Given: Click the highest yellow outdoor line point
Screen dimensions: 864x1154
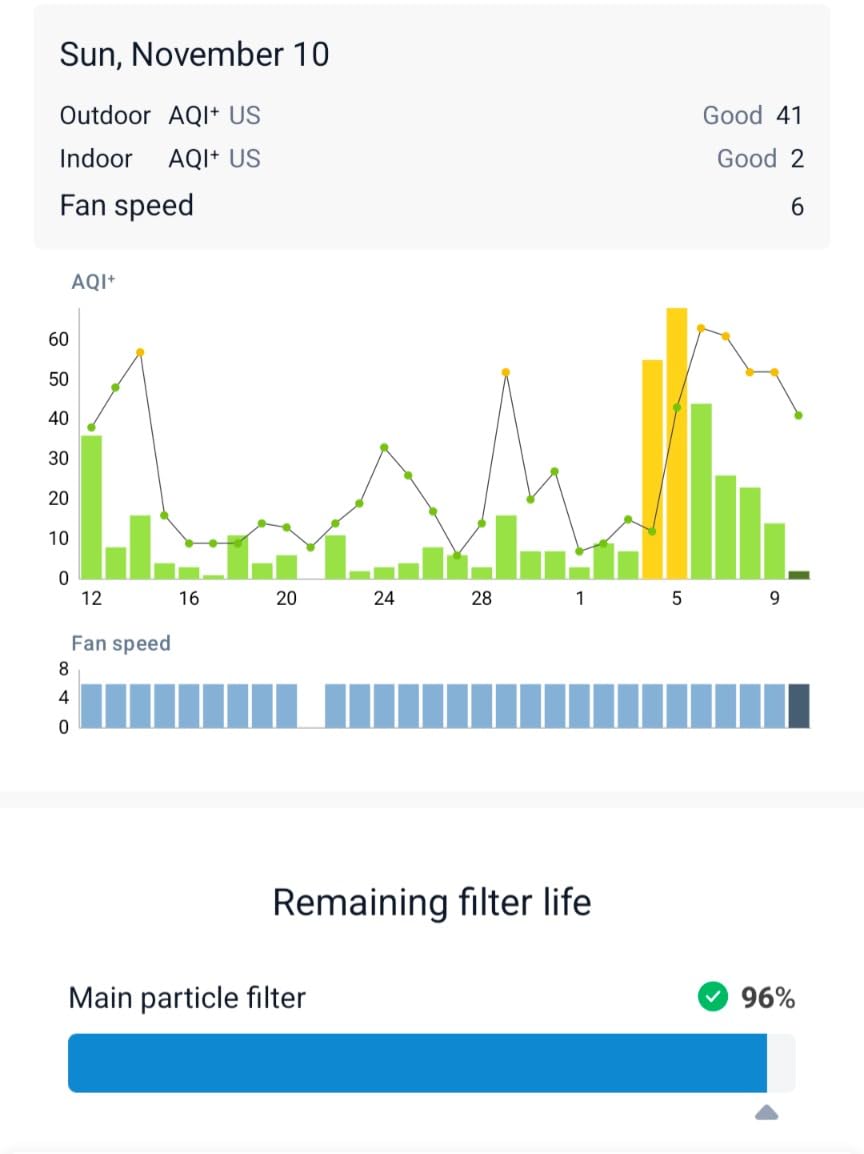Looking at the screenshot, I should coord(701,328).
